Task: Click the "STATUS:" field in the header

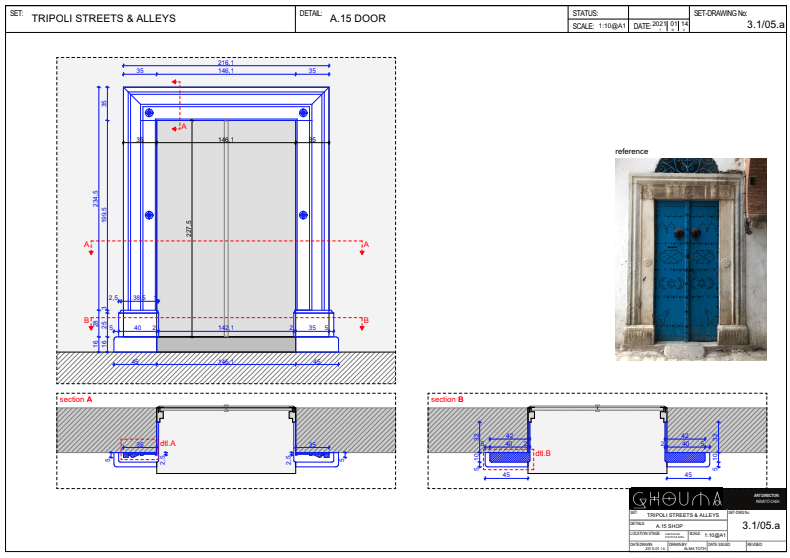Action: (599, 13)
